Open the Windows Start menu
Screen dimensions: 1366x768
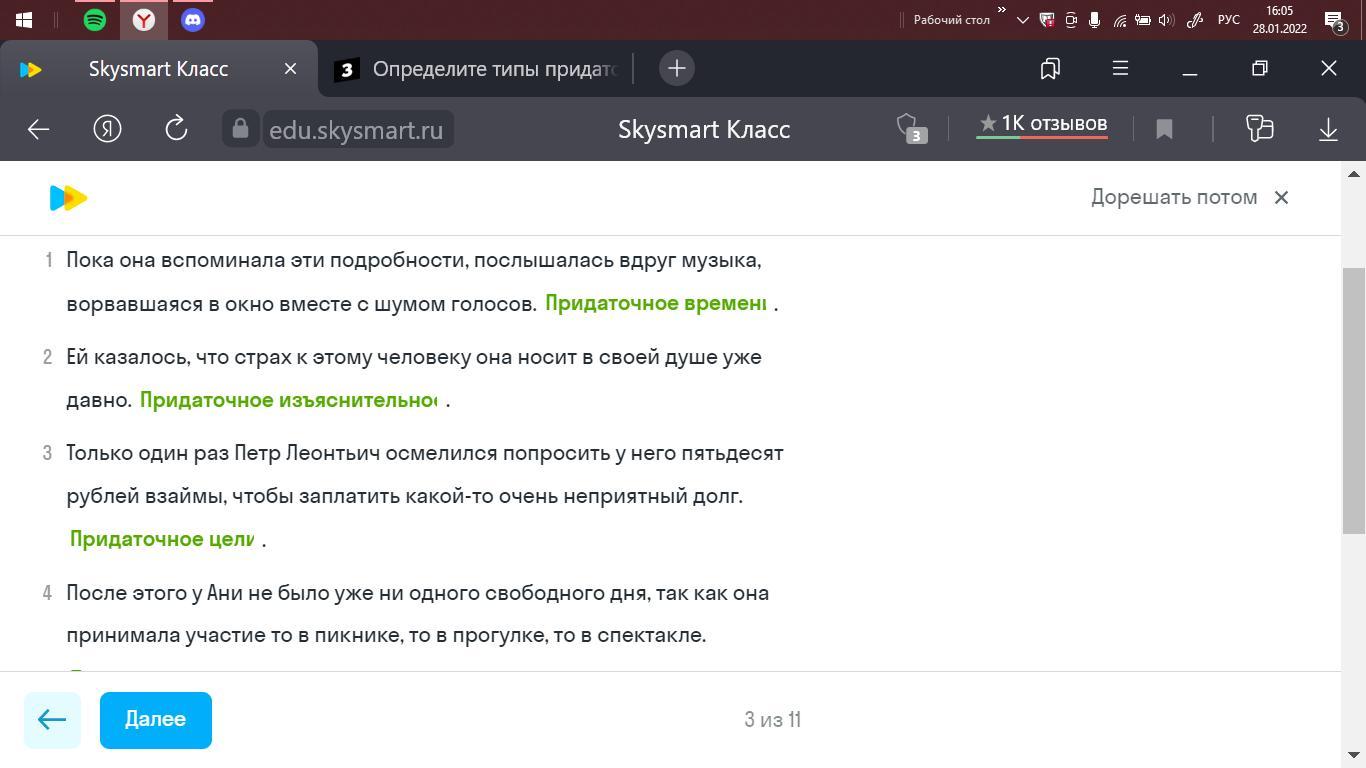[24, 19]
